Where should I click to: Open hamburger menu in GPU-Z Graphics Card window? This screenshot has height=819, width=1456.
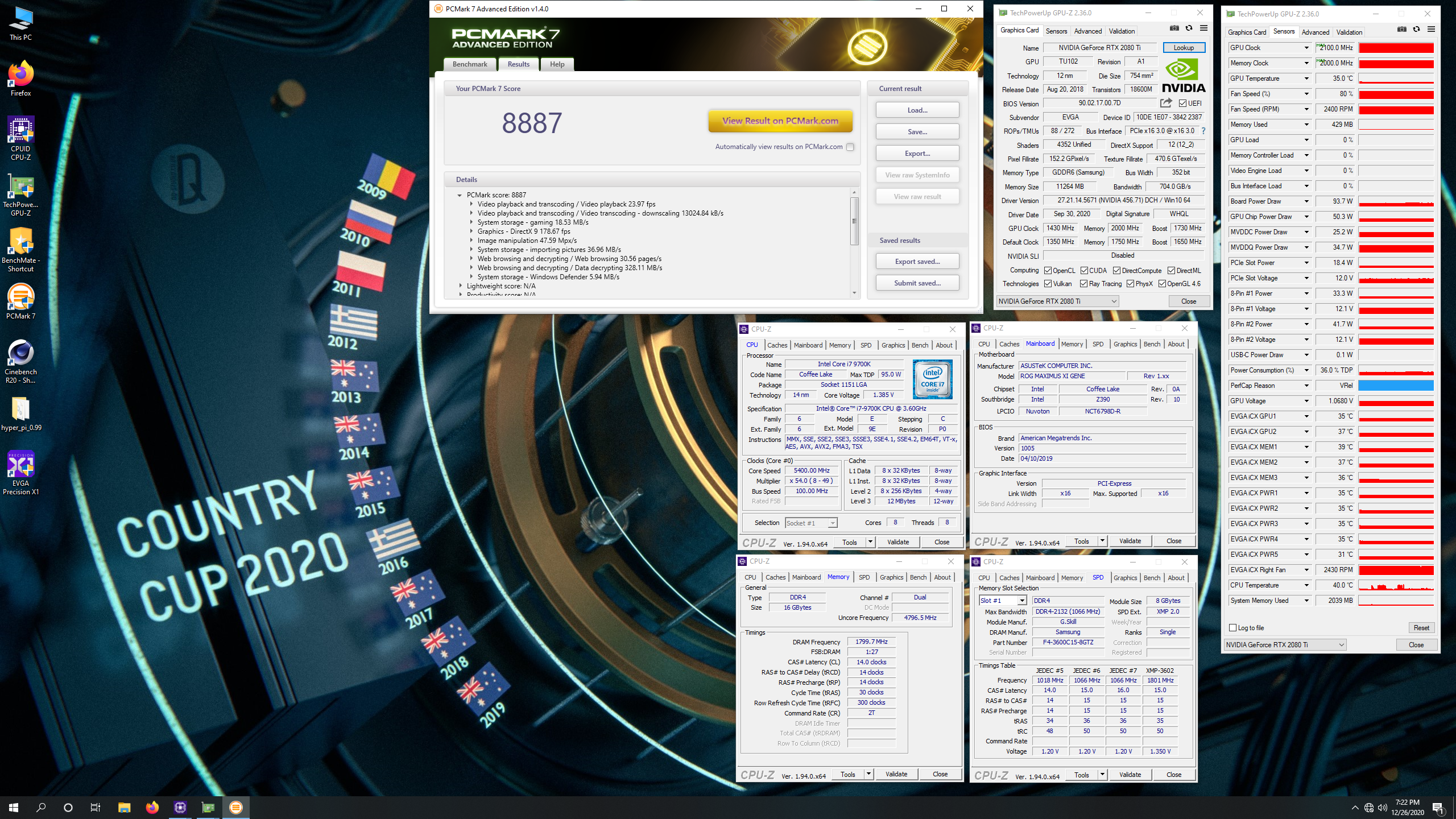click(x=1203, y=28)
